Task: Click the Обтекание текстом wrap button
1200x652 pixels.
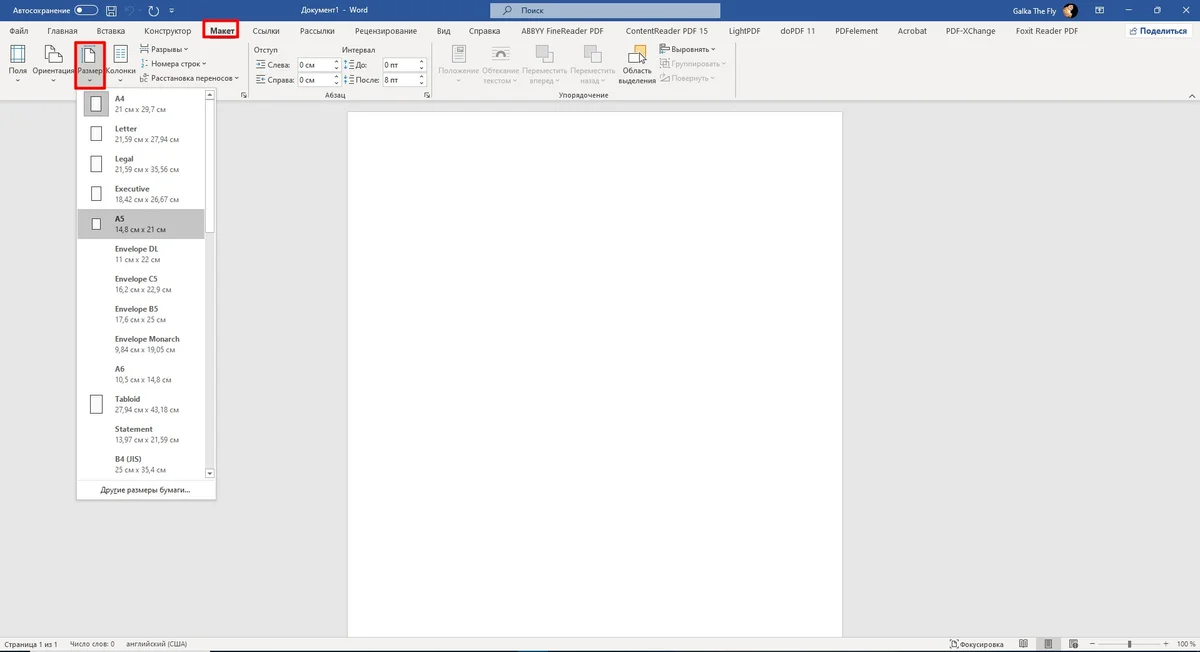Action: tap(500, 64)
